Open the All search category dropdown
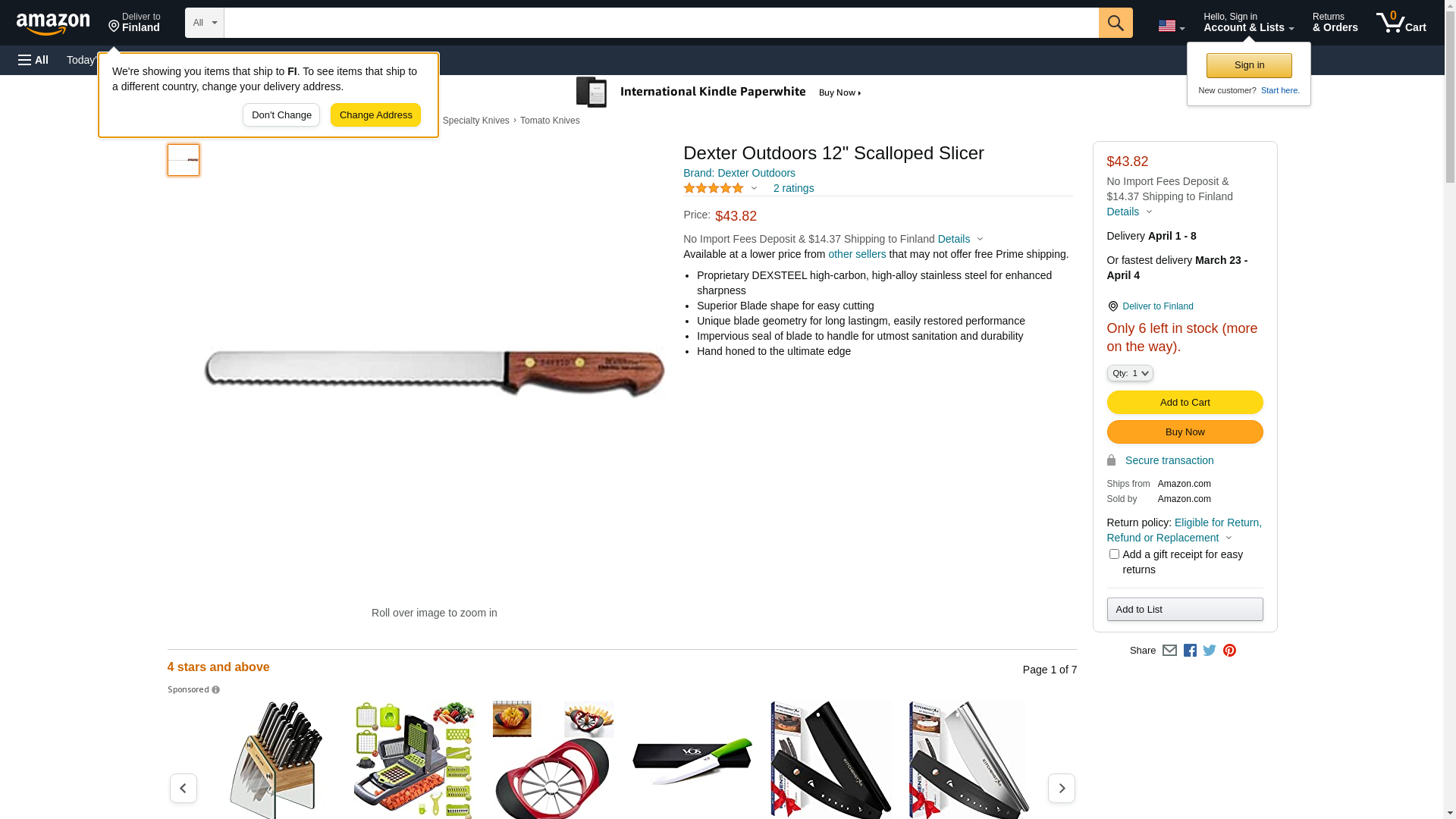This screenshot has height=819, width=1456. [204, 23]
